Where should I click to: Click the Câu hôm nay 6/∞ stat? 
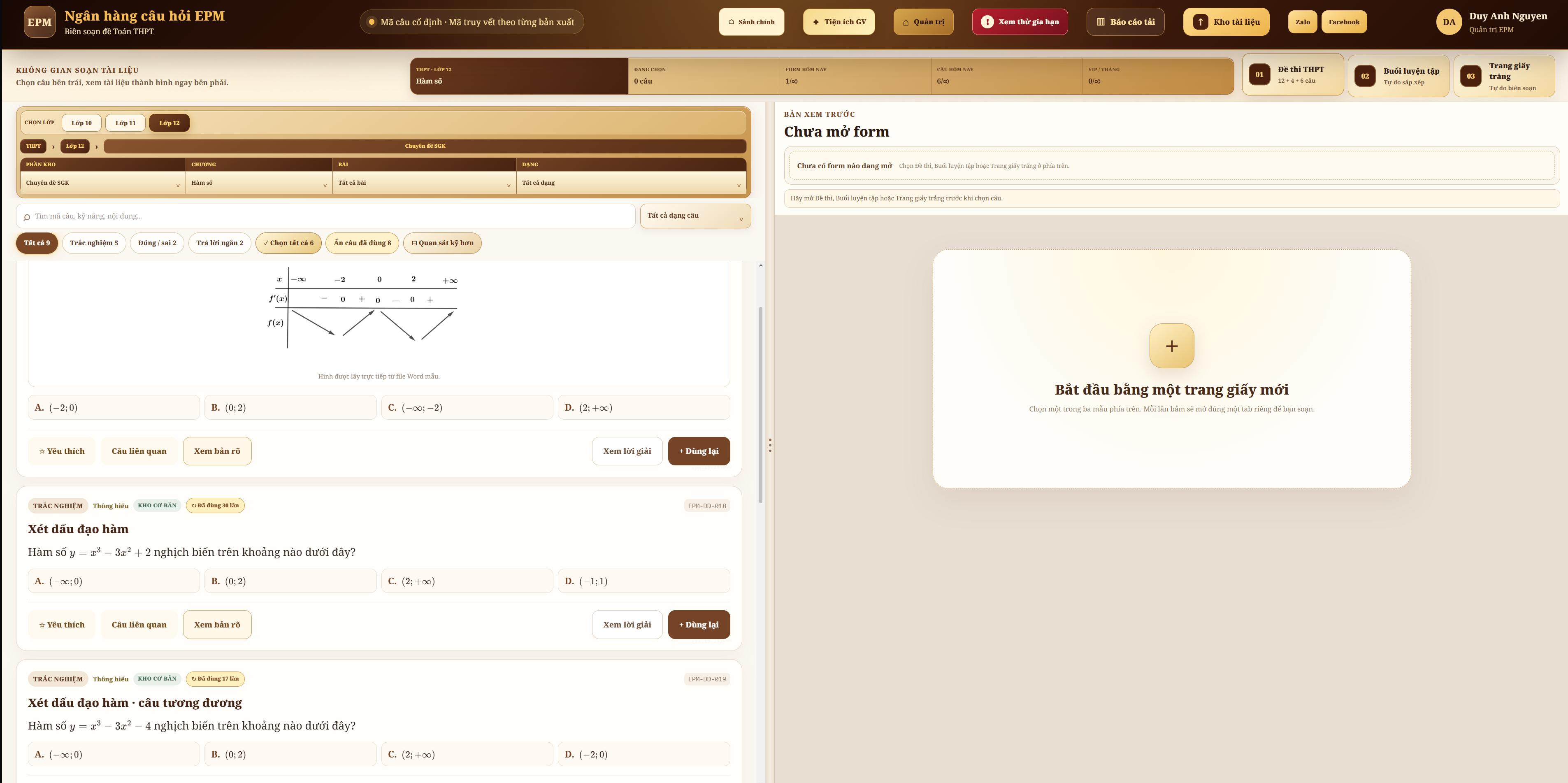pyautogui.click(x=1006, y=76)
